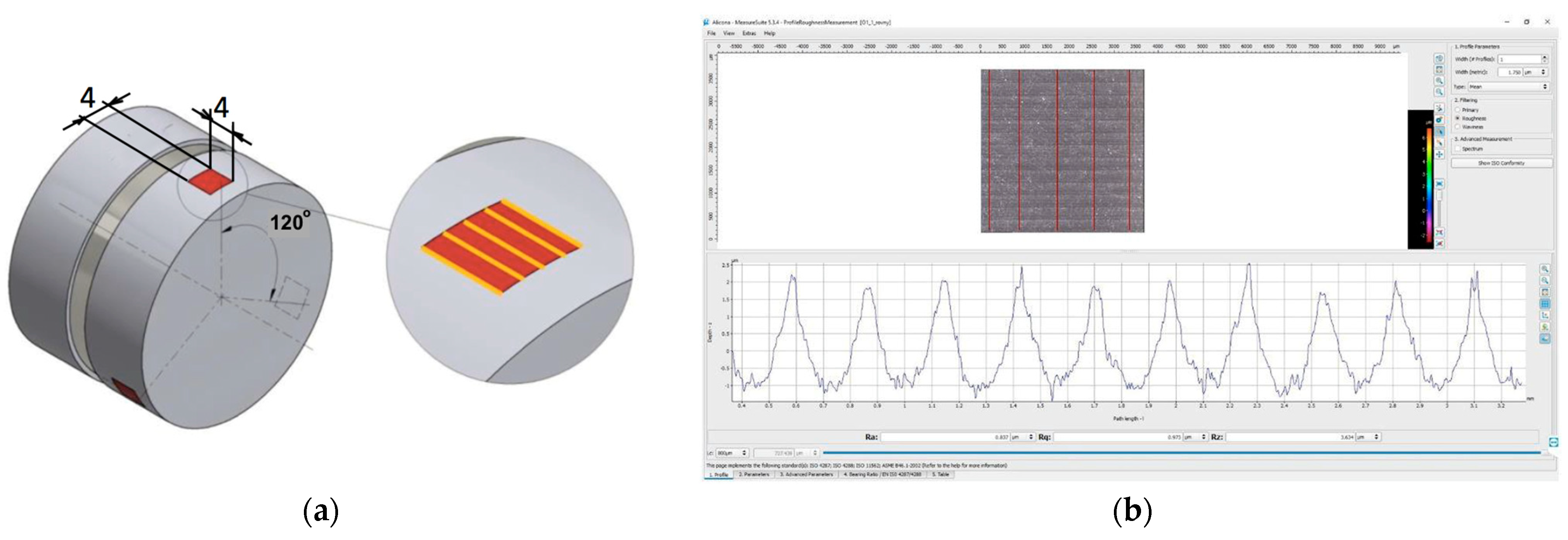Click top icon in image view toolbar
This screenshot has width=1568, height=540.
[1440, 59]
